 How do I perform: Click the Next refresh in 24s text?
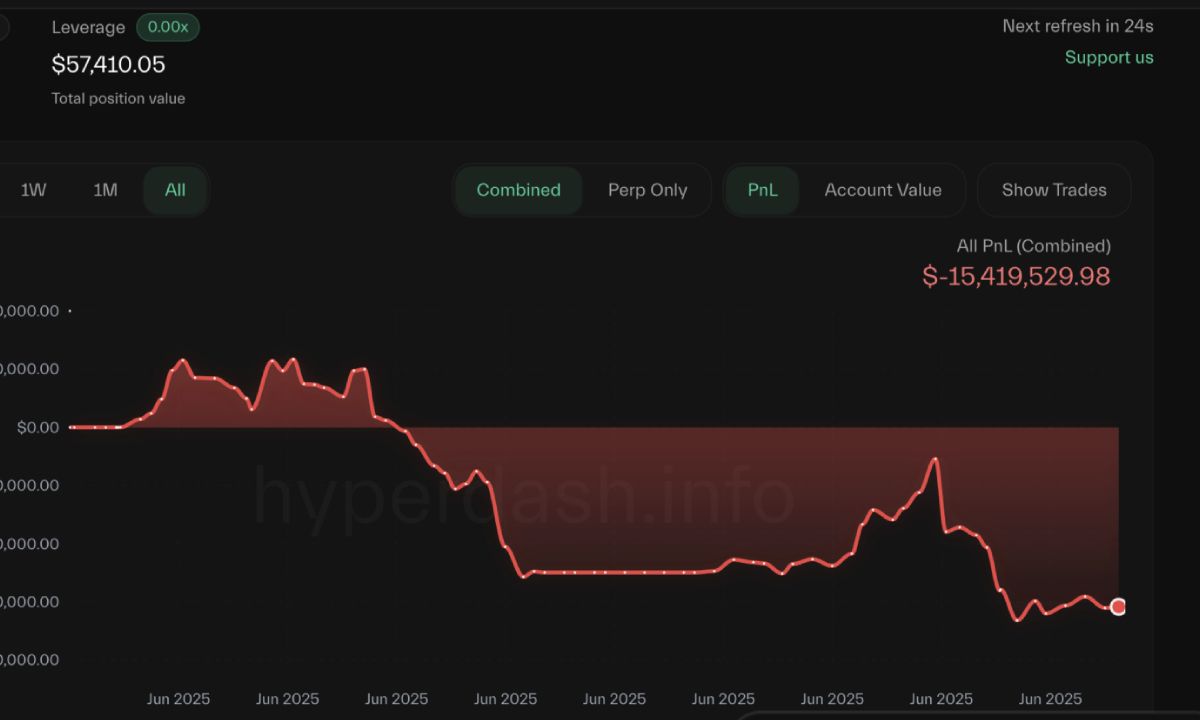pyautogui.click(x=1078, y=26)
